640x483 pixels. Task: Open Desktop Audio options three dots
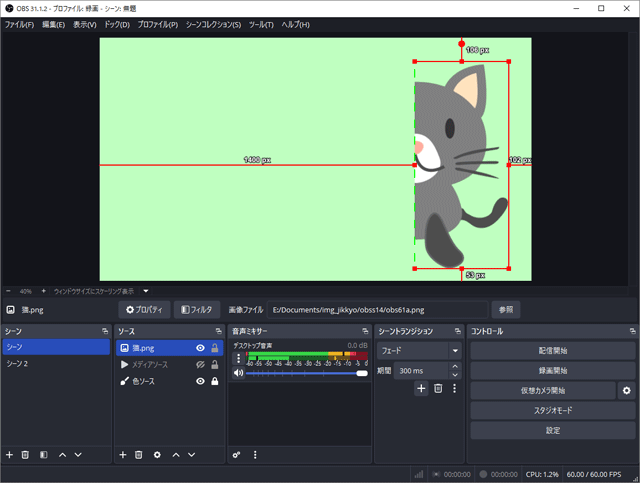click(238, 358)
